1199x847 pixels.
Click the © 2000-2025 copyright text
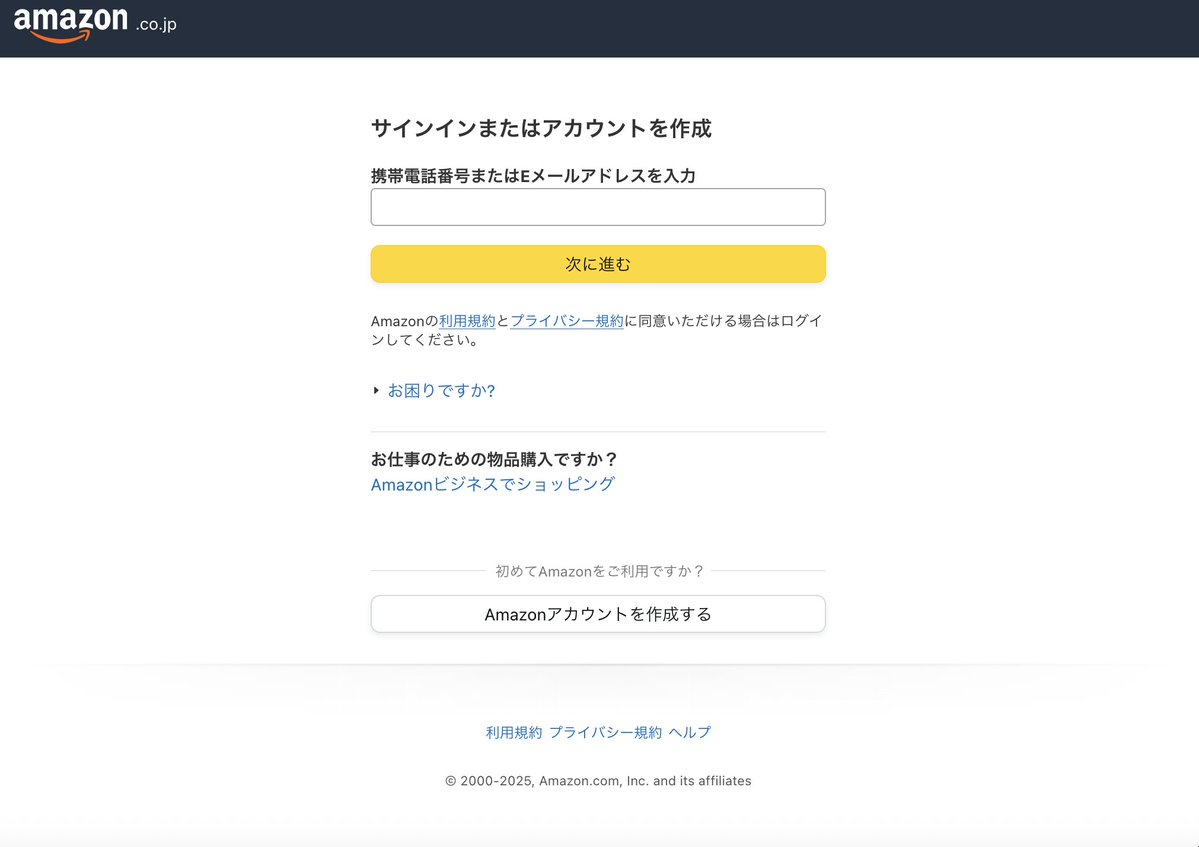598,781
